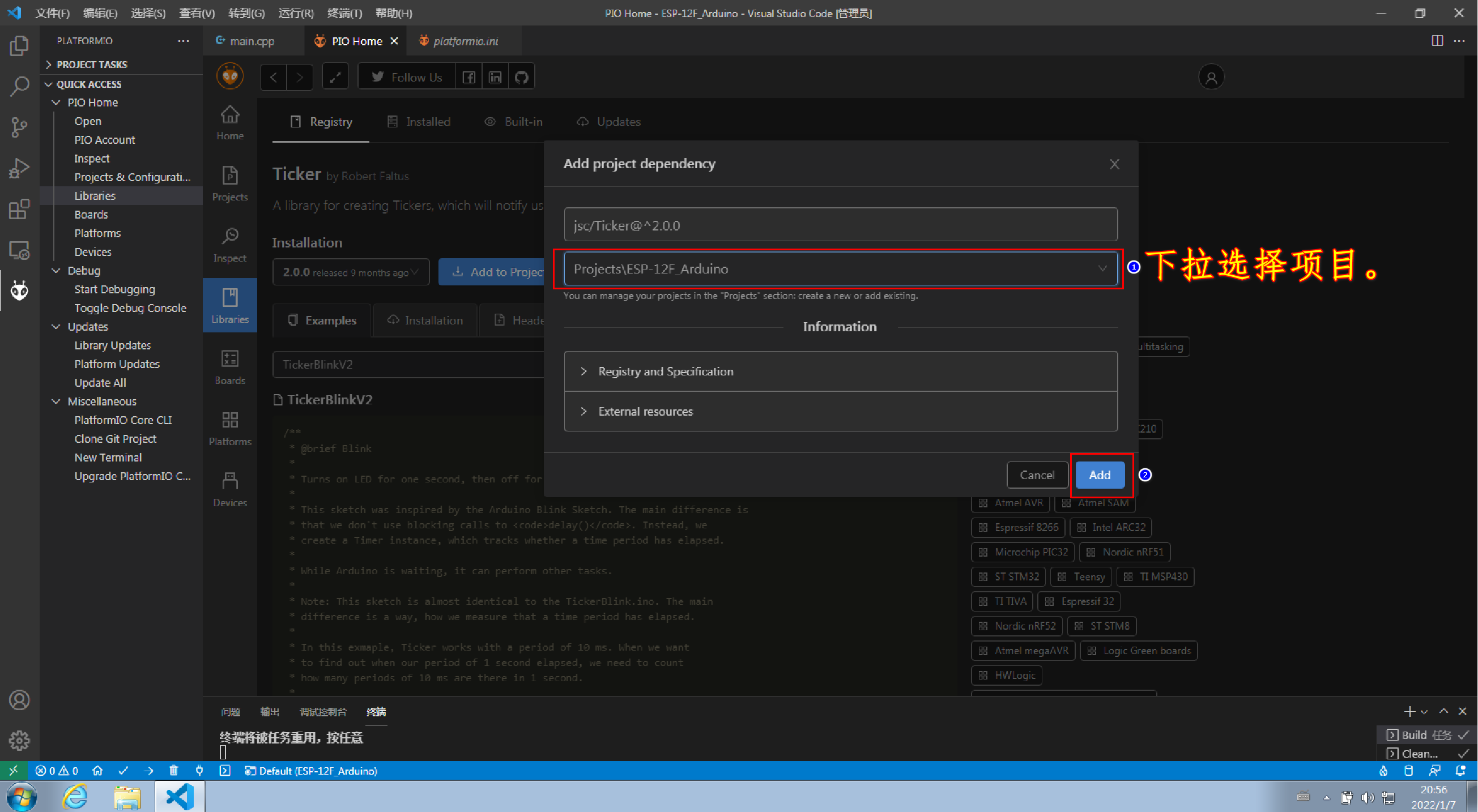The height and width of the screenshot is (812, 1478).
Task: Click the PlatformIO alien head icon
Action: click(x=19, y=290)
